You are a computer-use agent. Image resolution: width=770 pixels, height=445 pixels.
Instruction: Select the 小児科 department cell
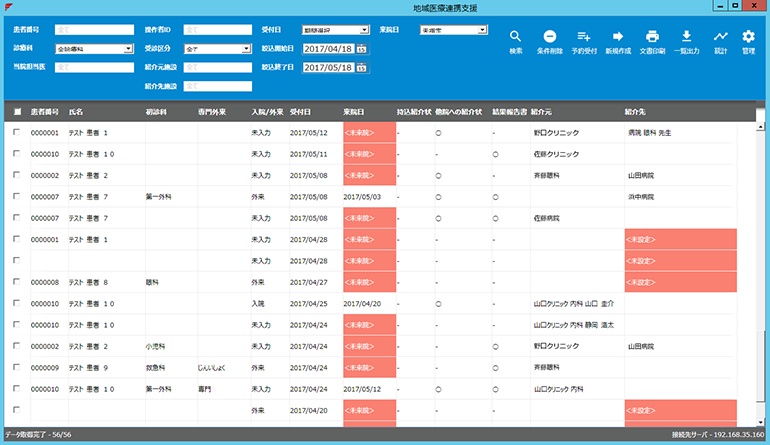click(155, 346)
